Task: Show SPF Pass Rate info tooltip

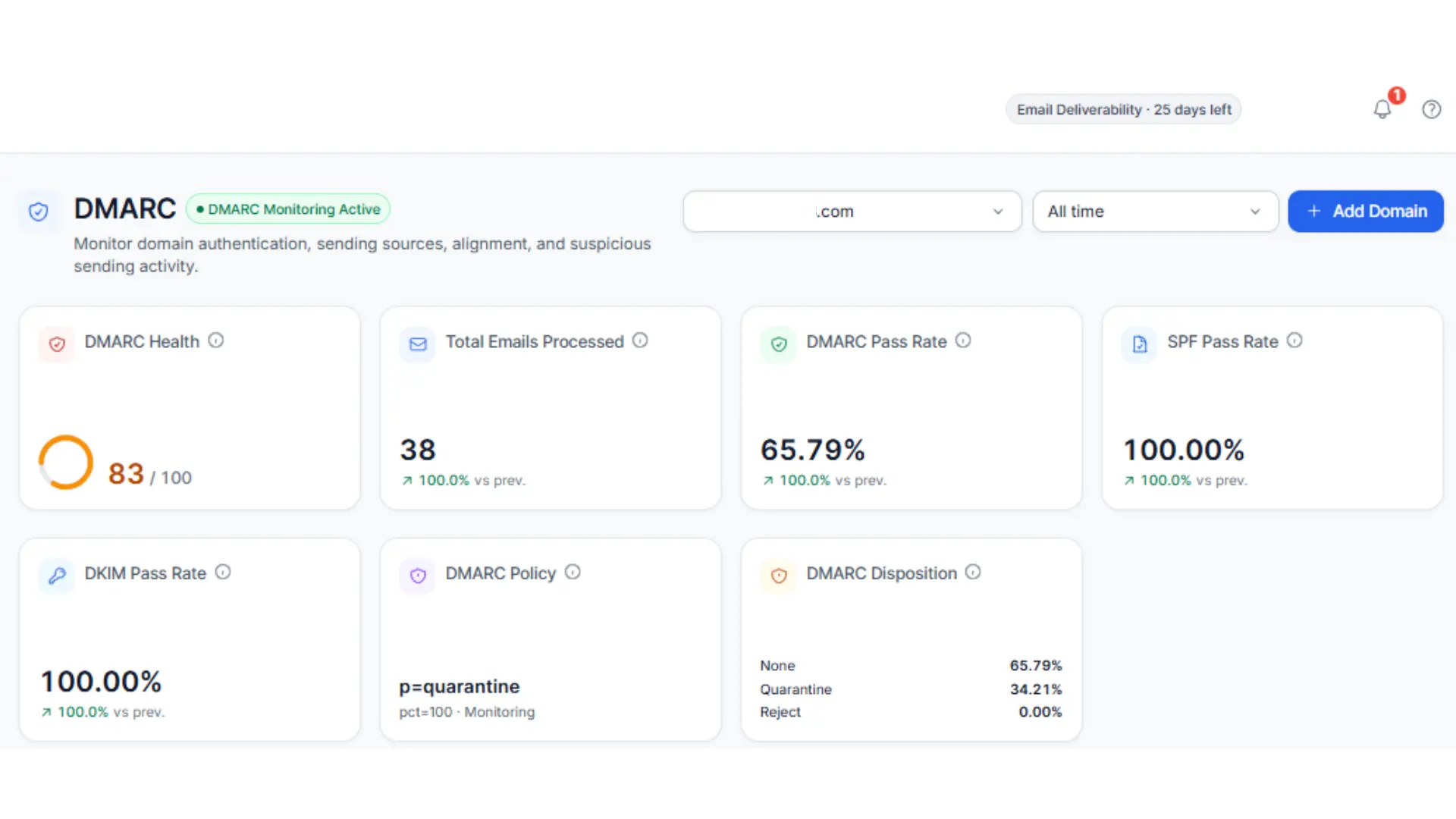Action: tap(1294, 340)
